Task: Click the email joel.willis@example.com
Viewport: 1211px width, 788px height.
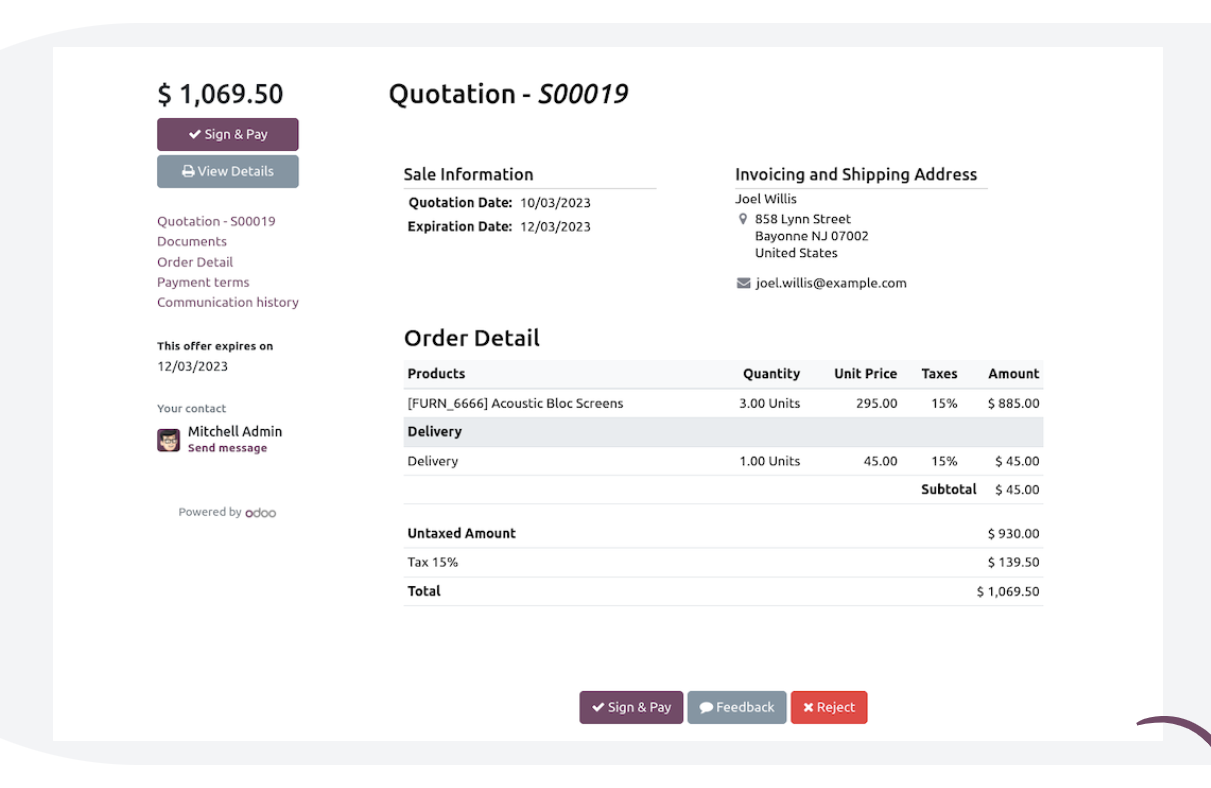Action: tap(831, 283)
